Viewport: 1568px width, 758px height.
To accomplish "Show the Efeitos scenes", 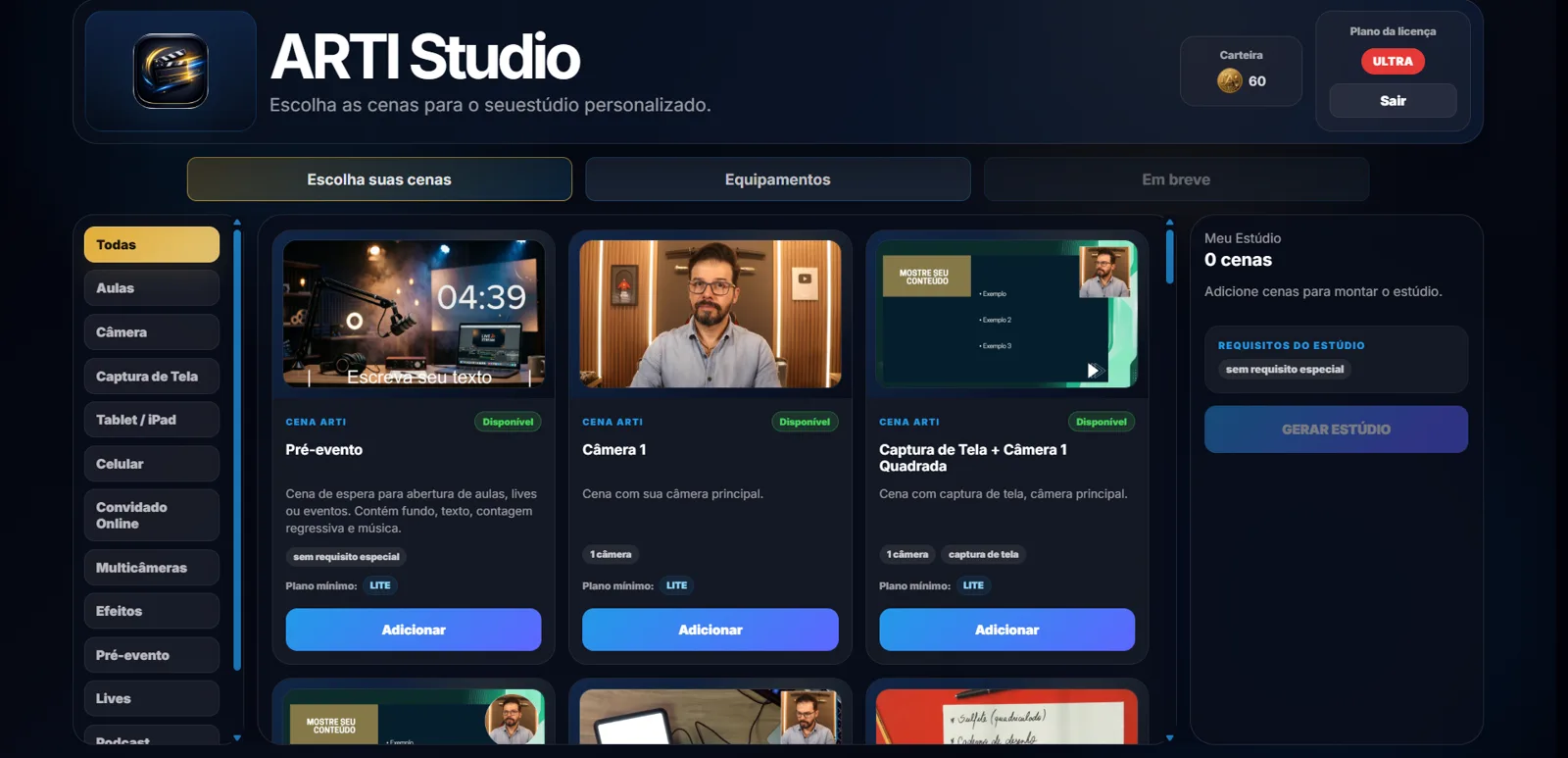I will click(x=152, y=611).
